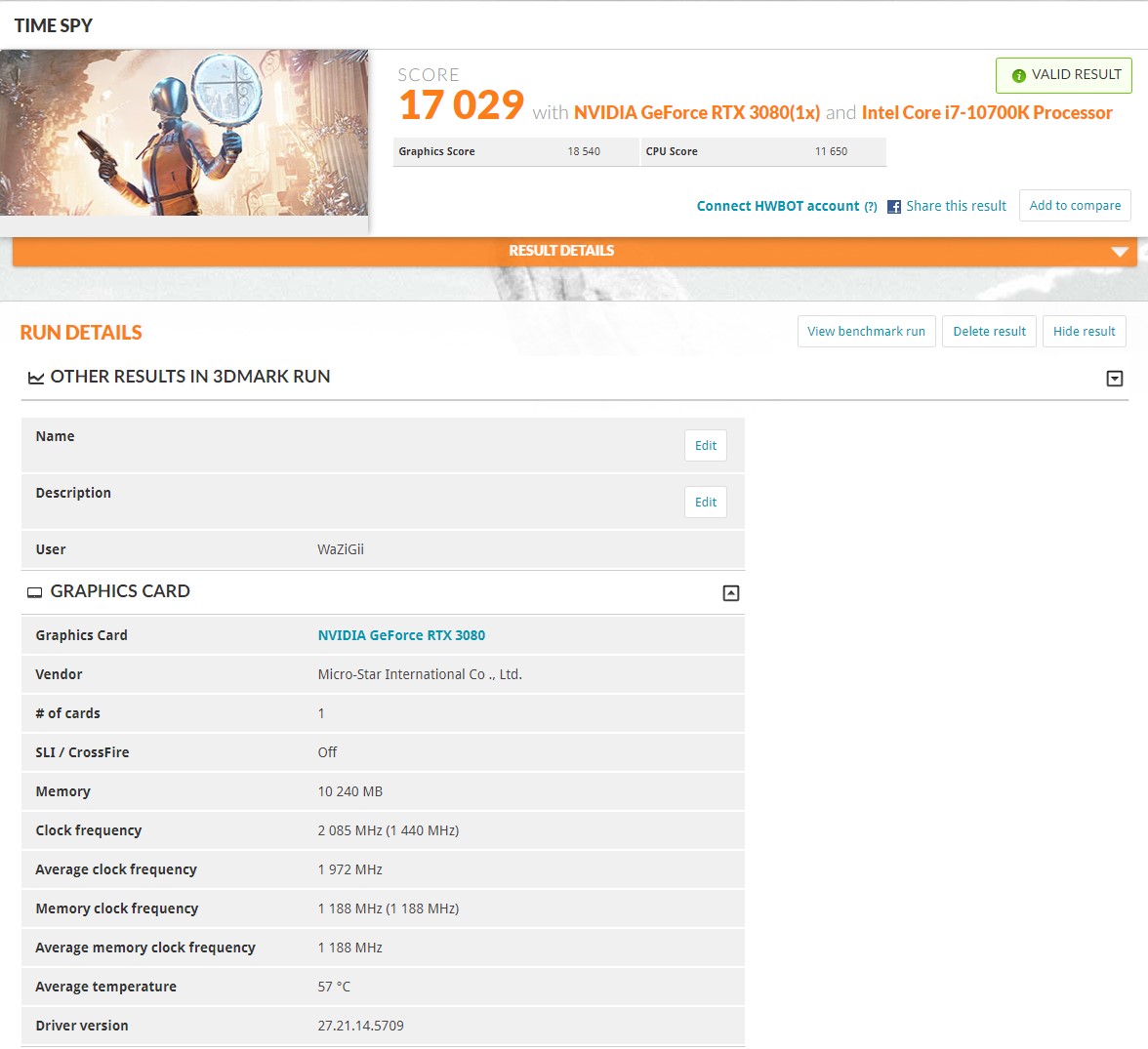Viewport: 1148px width, 1049px height.
Task: Click the Memory 10 240 MB value
Action: (x=349, y=791)
